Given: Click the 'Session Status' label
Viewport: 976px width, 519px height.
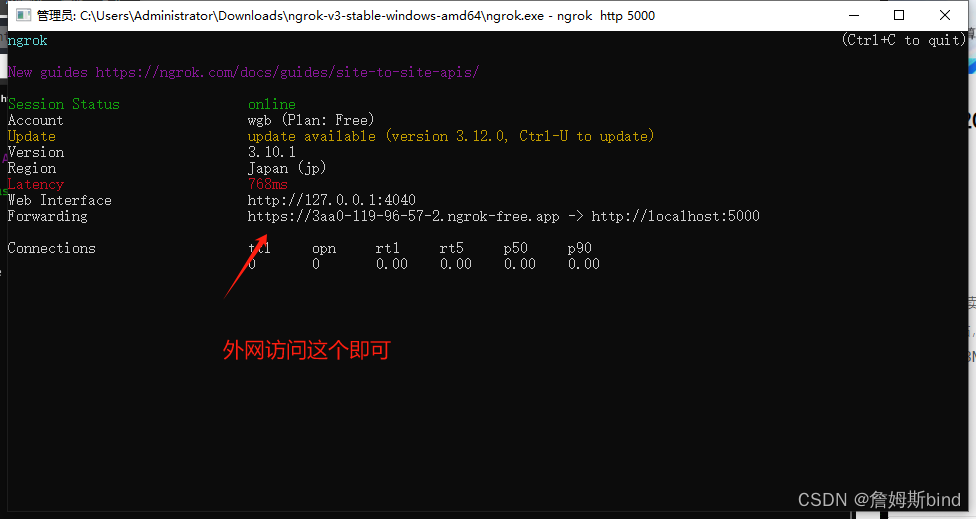Looking at the screenshot, I should point(63,104).
